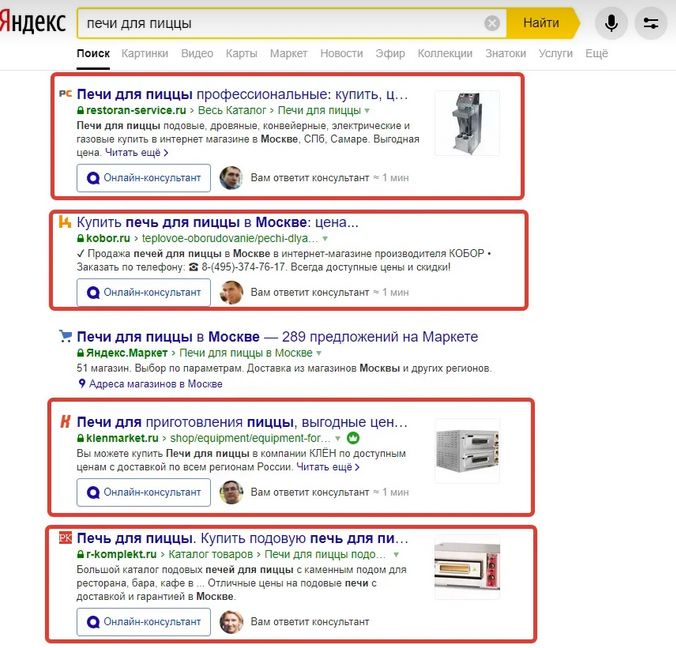The height and width of the screenshot is (648, 676).
Task: Switch to the Карты tab
Action: [241, 53]
